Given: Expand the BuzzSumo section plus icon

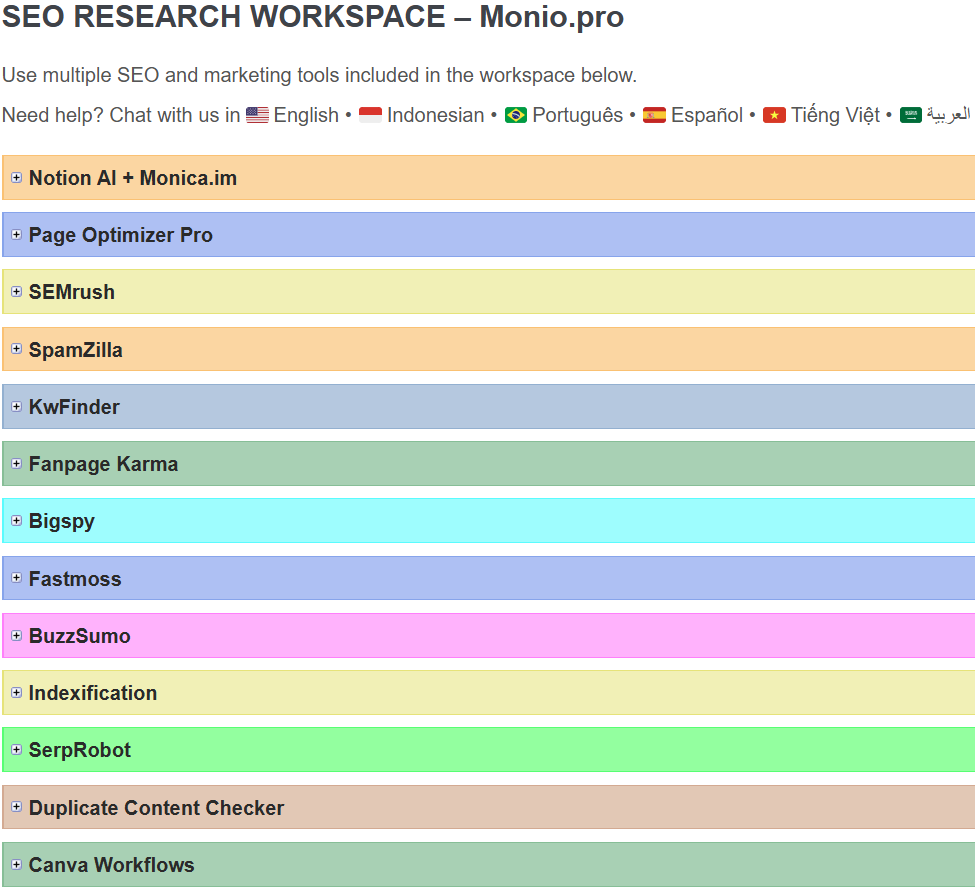Looking at the screenshot, I should coord(17,635).
